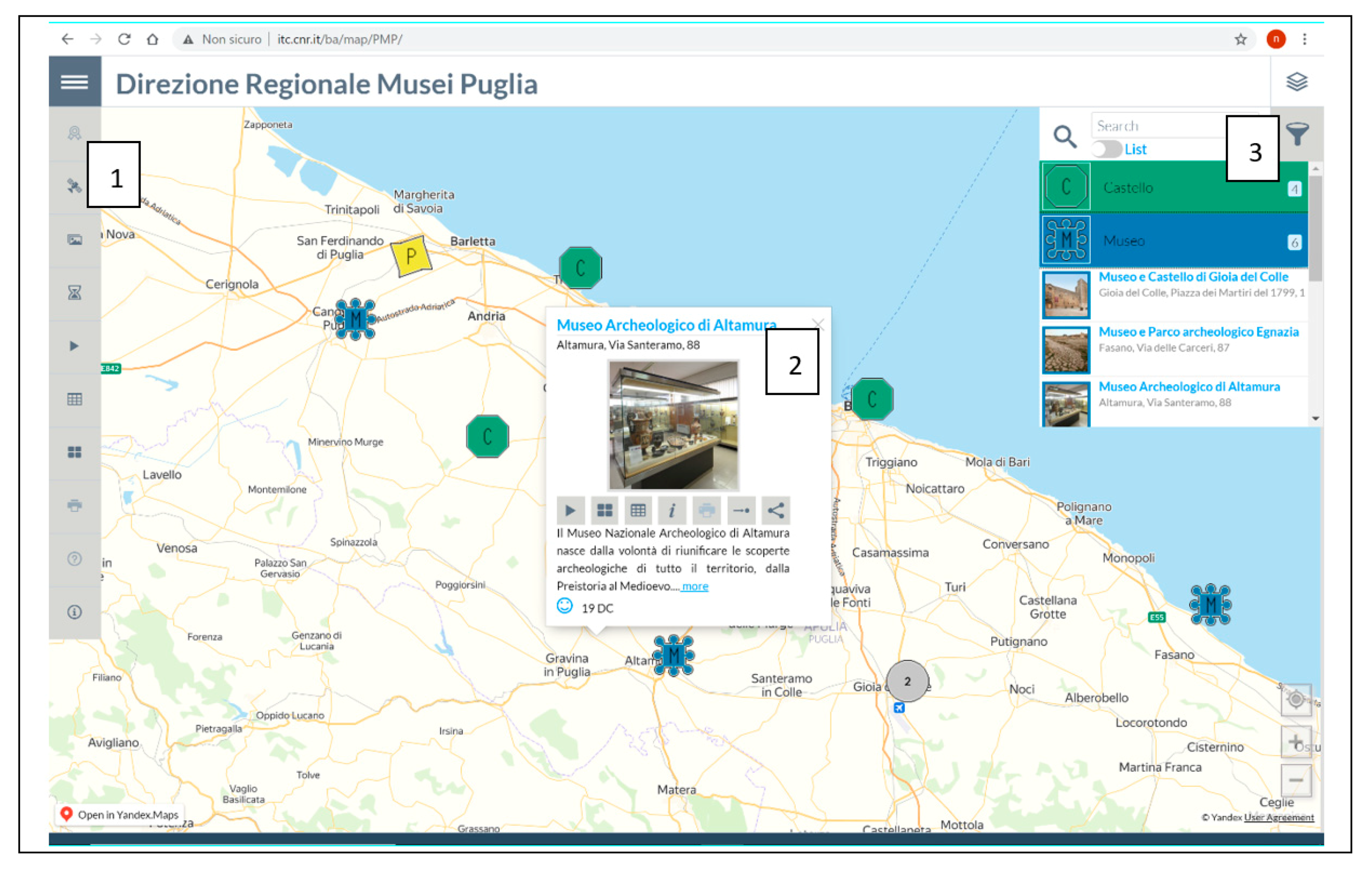Expand the cluster marker labeled 2
The height and width of the screenshot is (871, 1372).
pyautogui.click(x=907, y=681)
